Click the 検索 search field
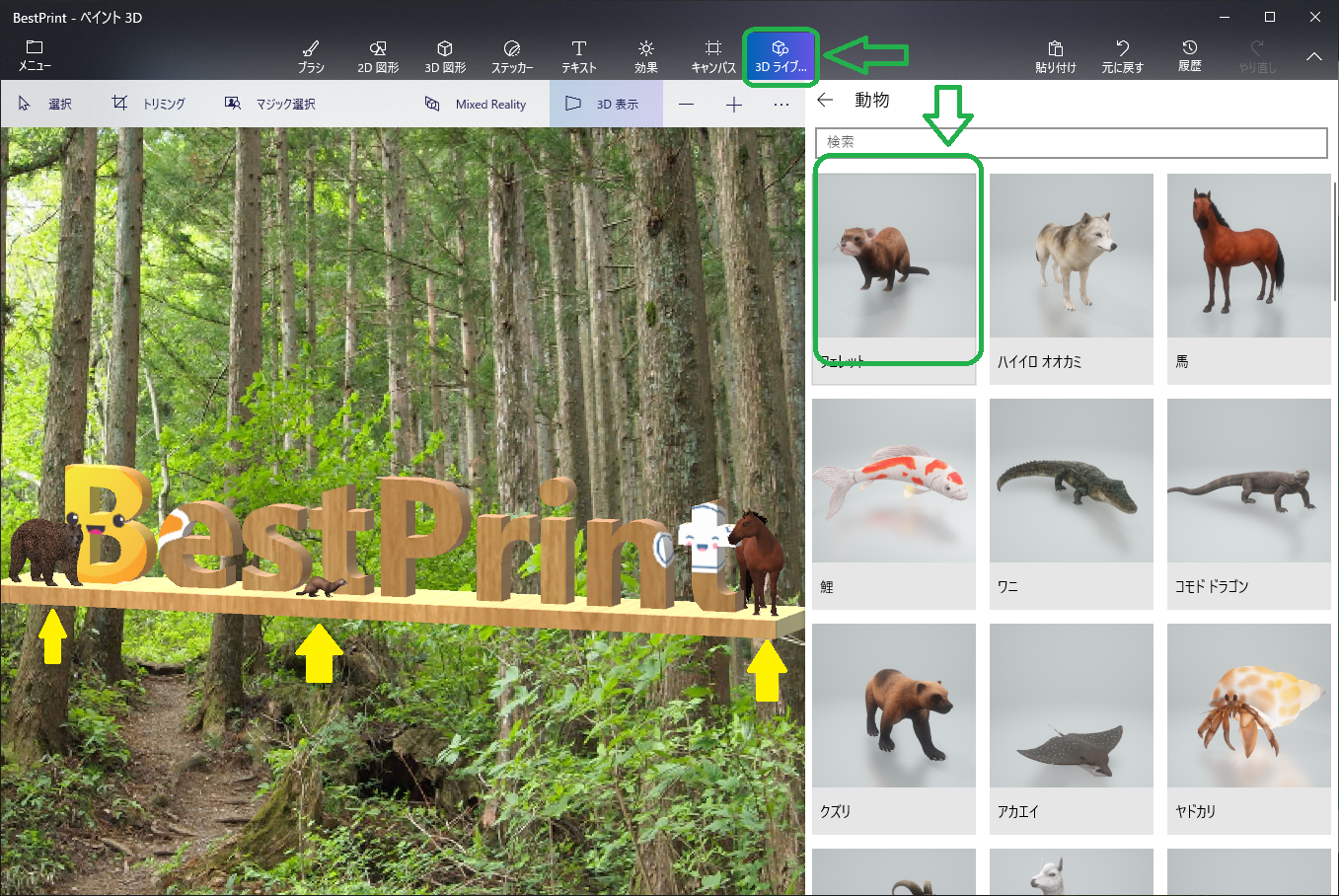The height and width of the screenshot is (896, 1339). (x=1072, y=142)
